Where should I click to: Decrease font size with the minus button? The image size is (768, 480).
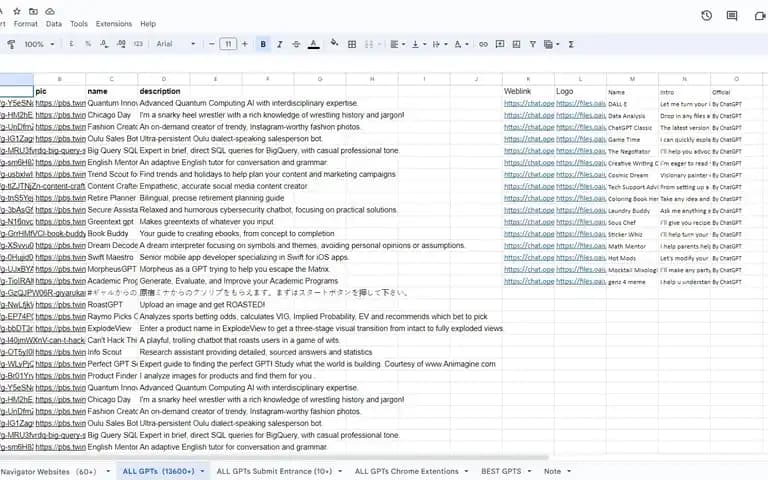(x=212, y=44)
